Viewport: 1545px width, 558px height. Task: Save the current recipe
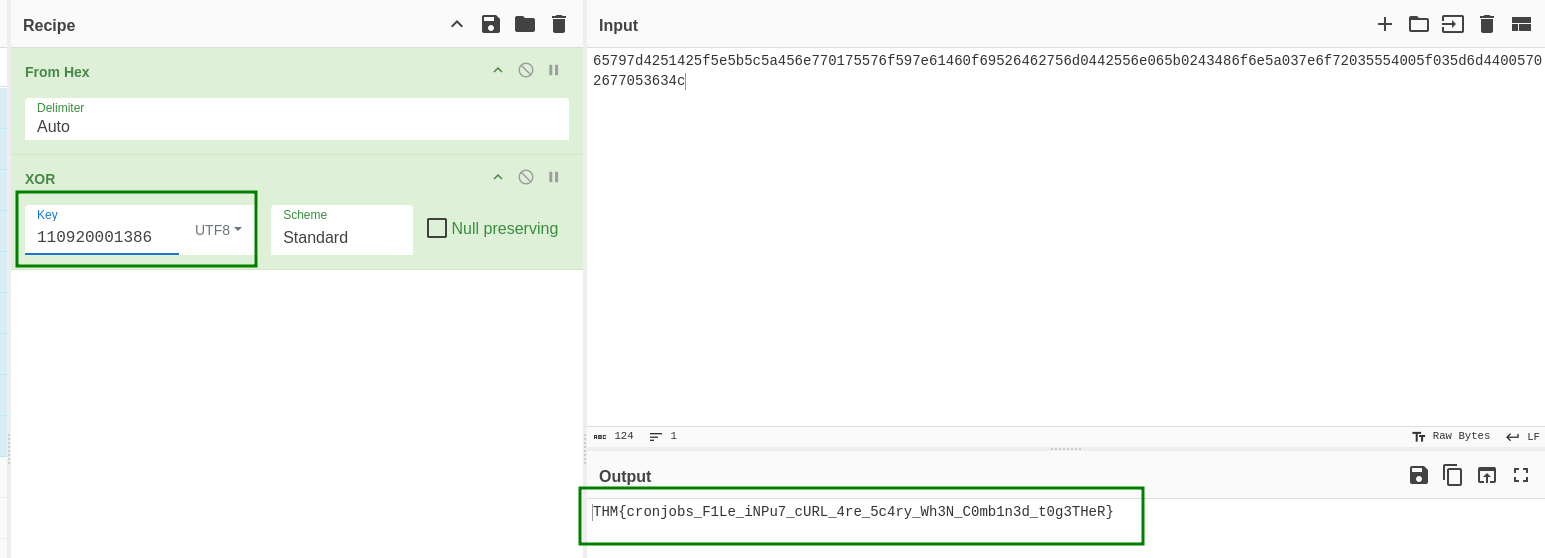pos(490,24)
